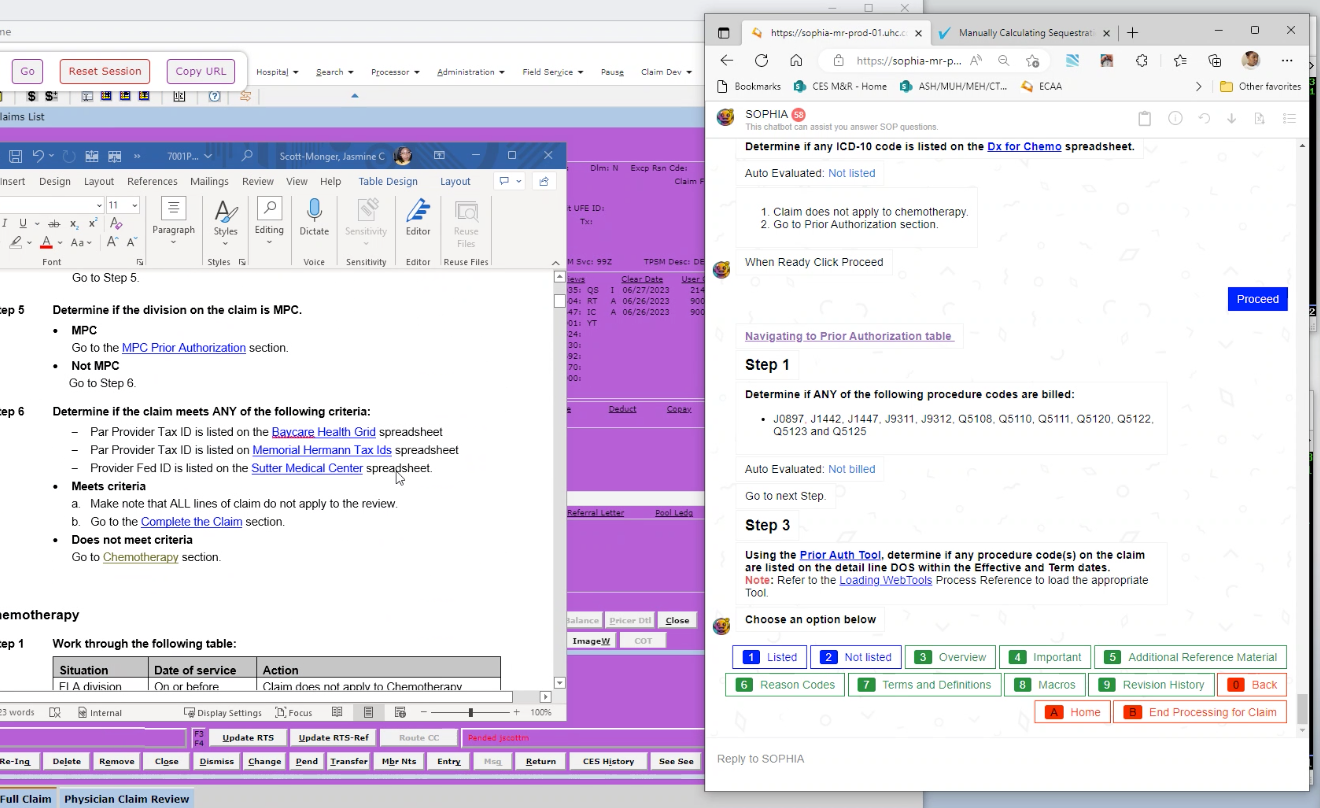Viewport: 1320px width, 808px height.
Task: Click the Edge address bar URL
Action: click(910, 60)
